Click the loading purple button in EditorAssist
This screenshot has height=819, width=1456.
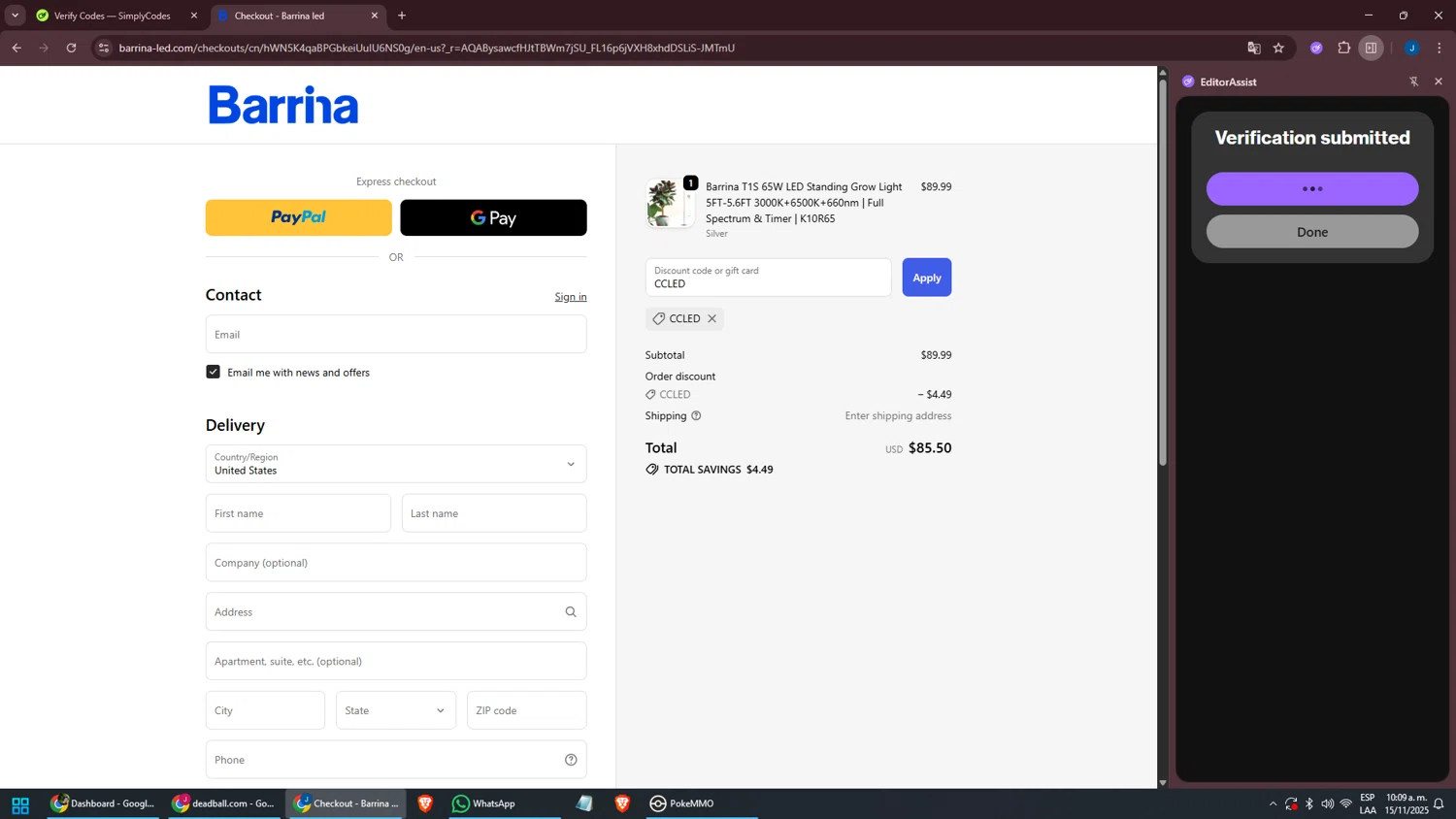(x=1312, y=189)
